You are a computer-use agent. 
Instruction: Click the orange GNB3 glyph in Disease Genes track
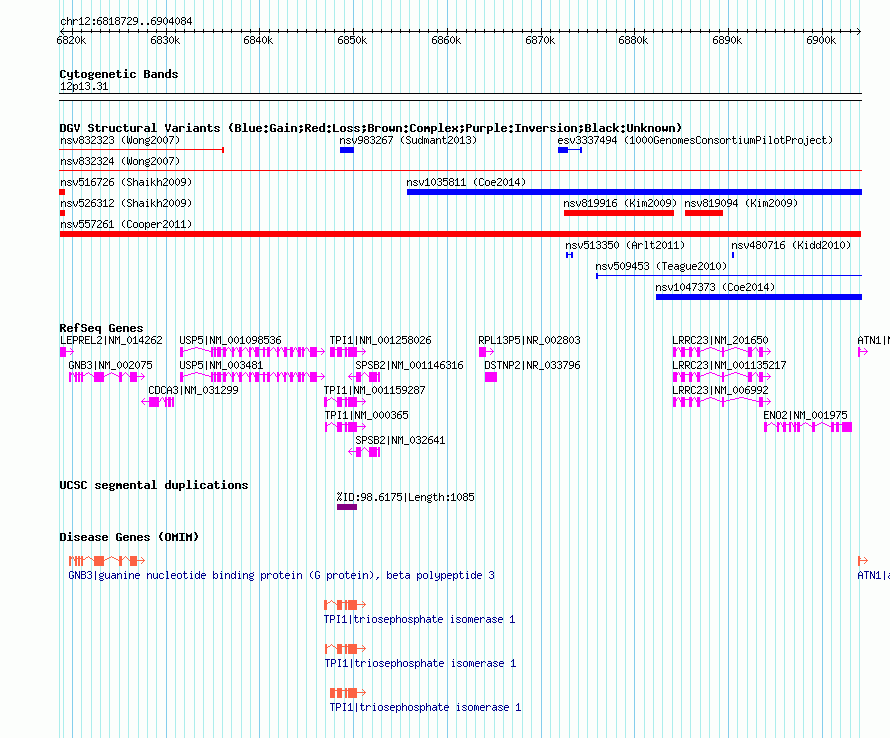coord(107,561)
